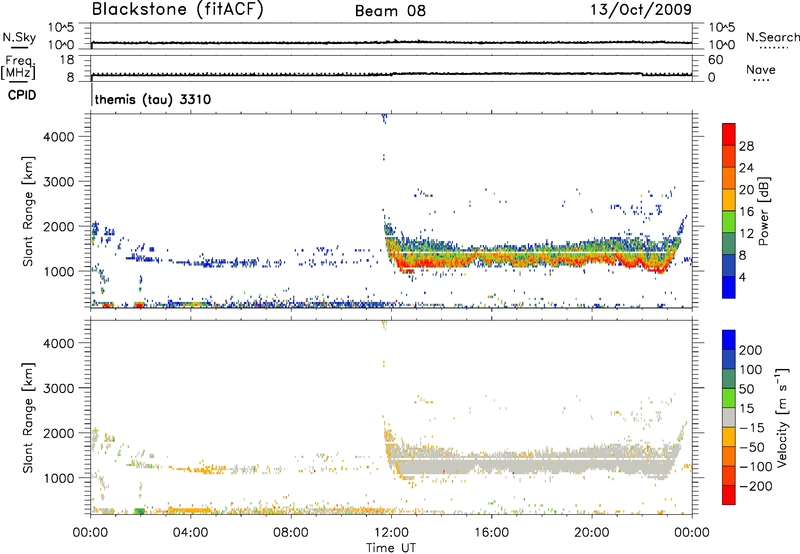Click the 200 velocity colorbar label
The image size is (800, 554).
click(x=751, y=350)
